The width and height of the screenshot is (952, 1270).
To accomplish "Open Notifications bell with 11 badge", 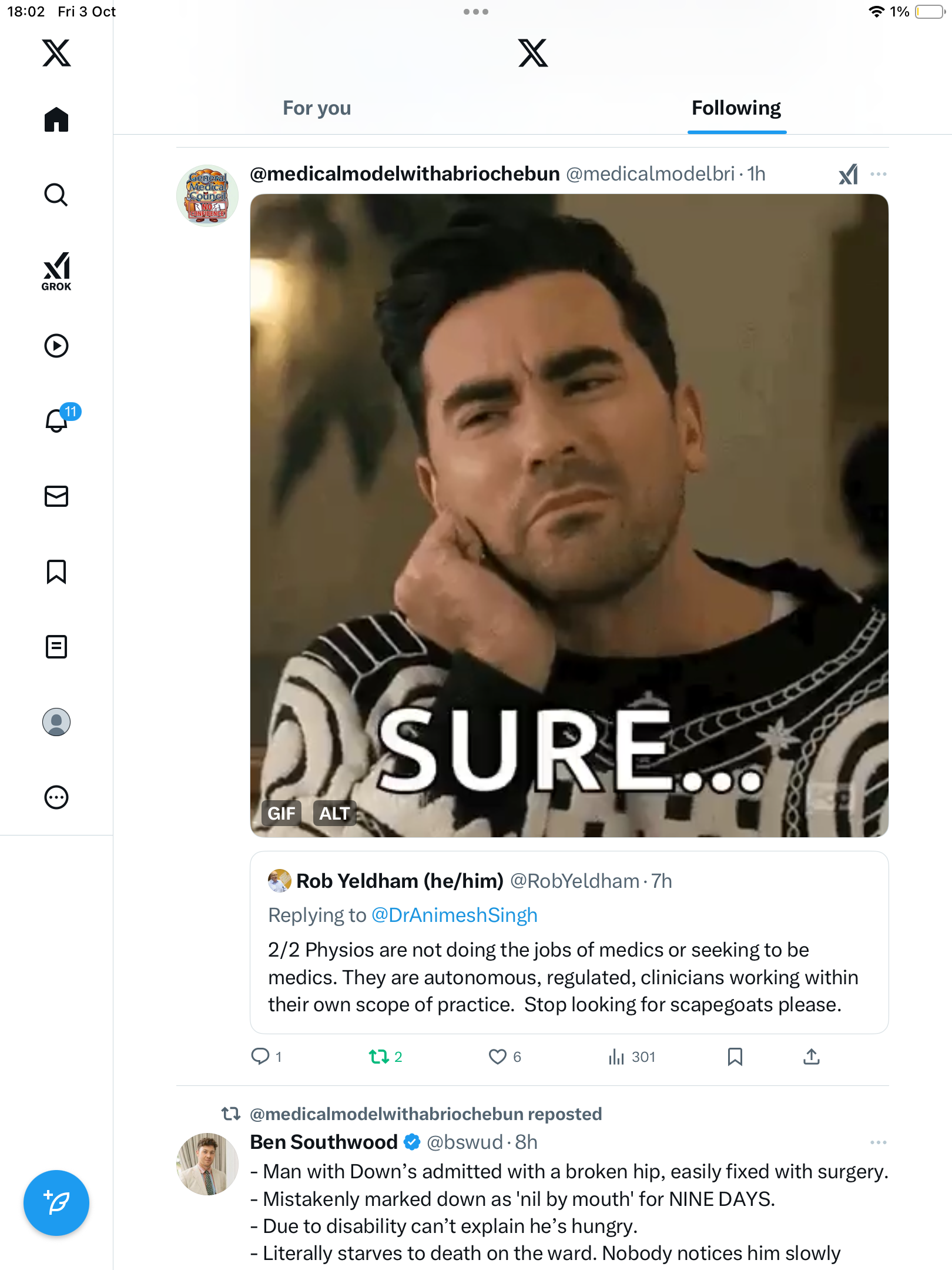I will point(58,420).
